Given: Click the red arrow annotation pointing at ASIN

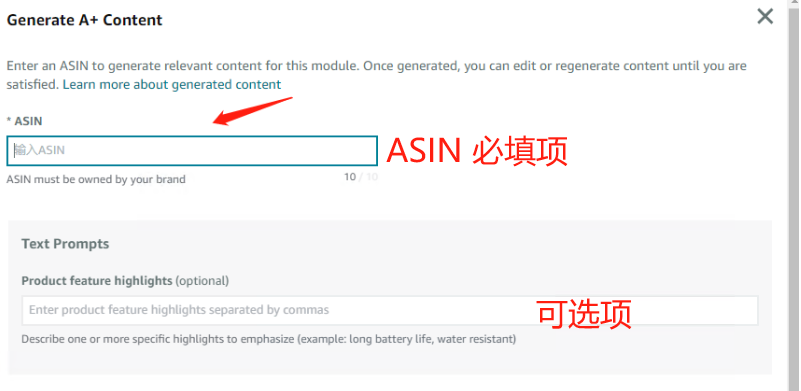Looking at the screenshot, I should click(253, 110).
